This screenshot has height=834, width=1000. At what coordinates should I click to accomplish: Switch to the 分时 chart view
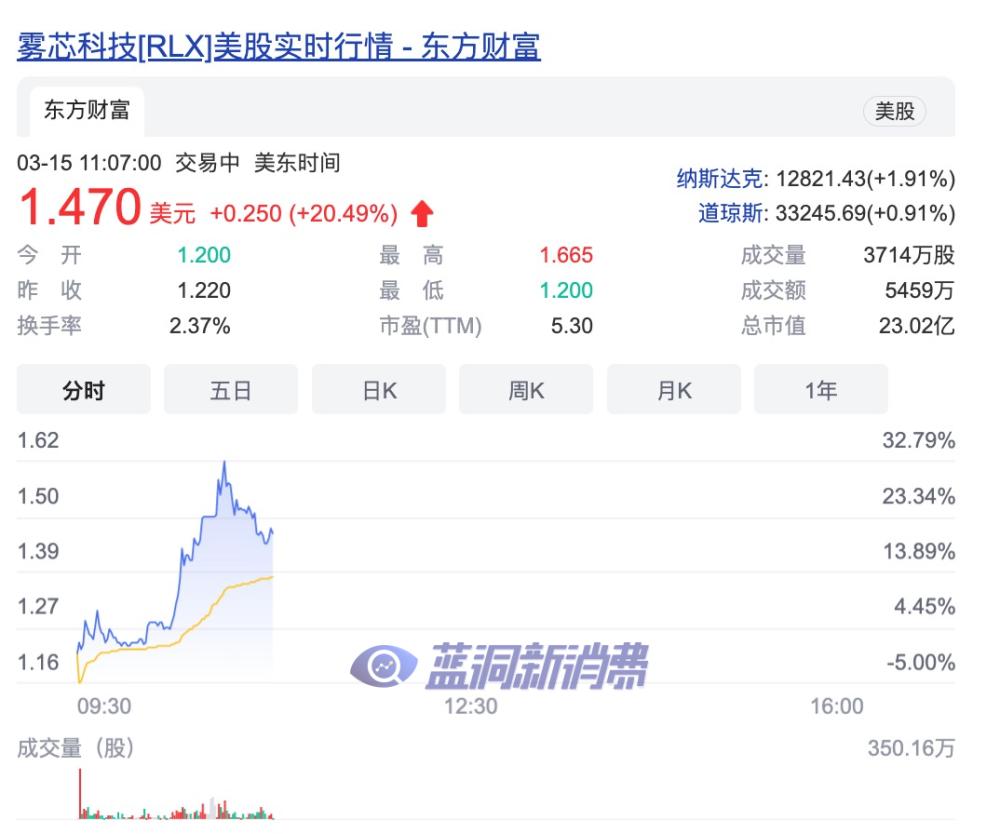[83, 390]
